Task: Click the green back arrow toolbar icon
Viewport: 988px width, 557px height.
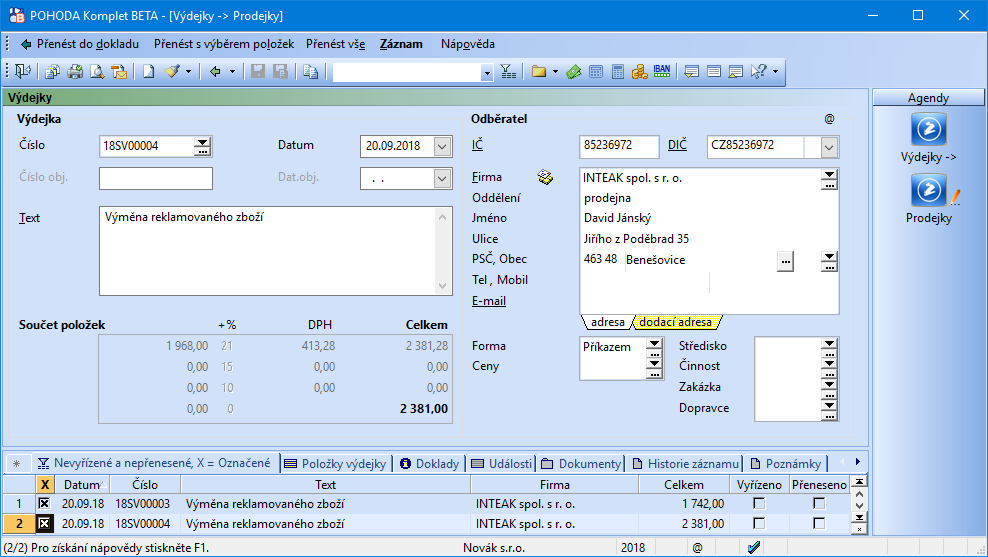Action: pyautogui.click(x=215, y=72)
